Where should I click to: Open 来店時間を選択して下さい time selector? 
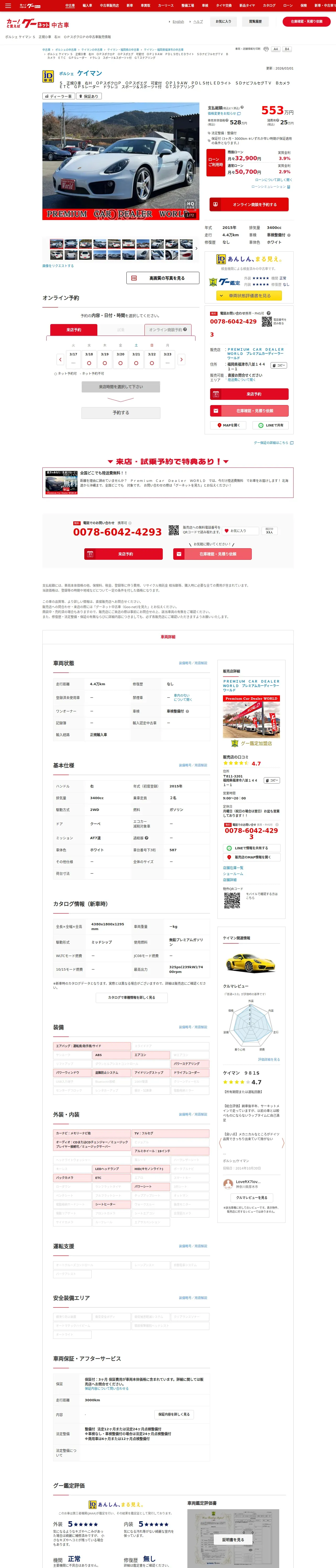[121, 387]
